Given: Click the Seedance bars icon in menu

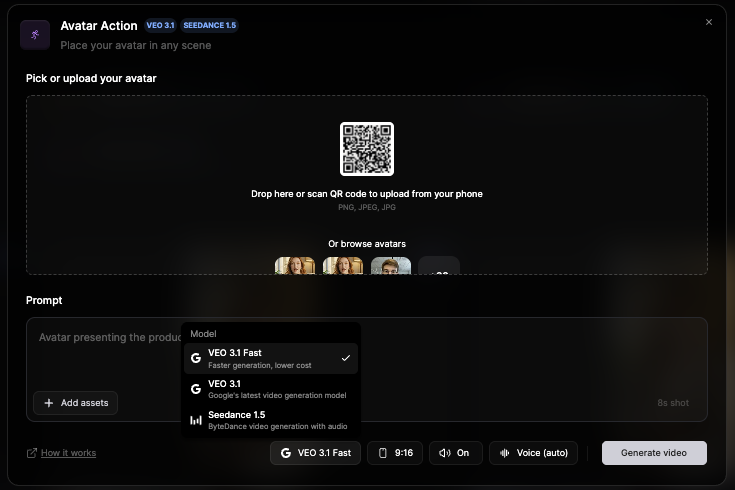Looking at the screenshot, I should coord(196,420).
